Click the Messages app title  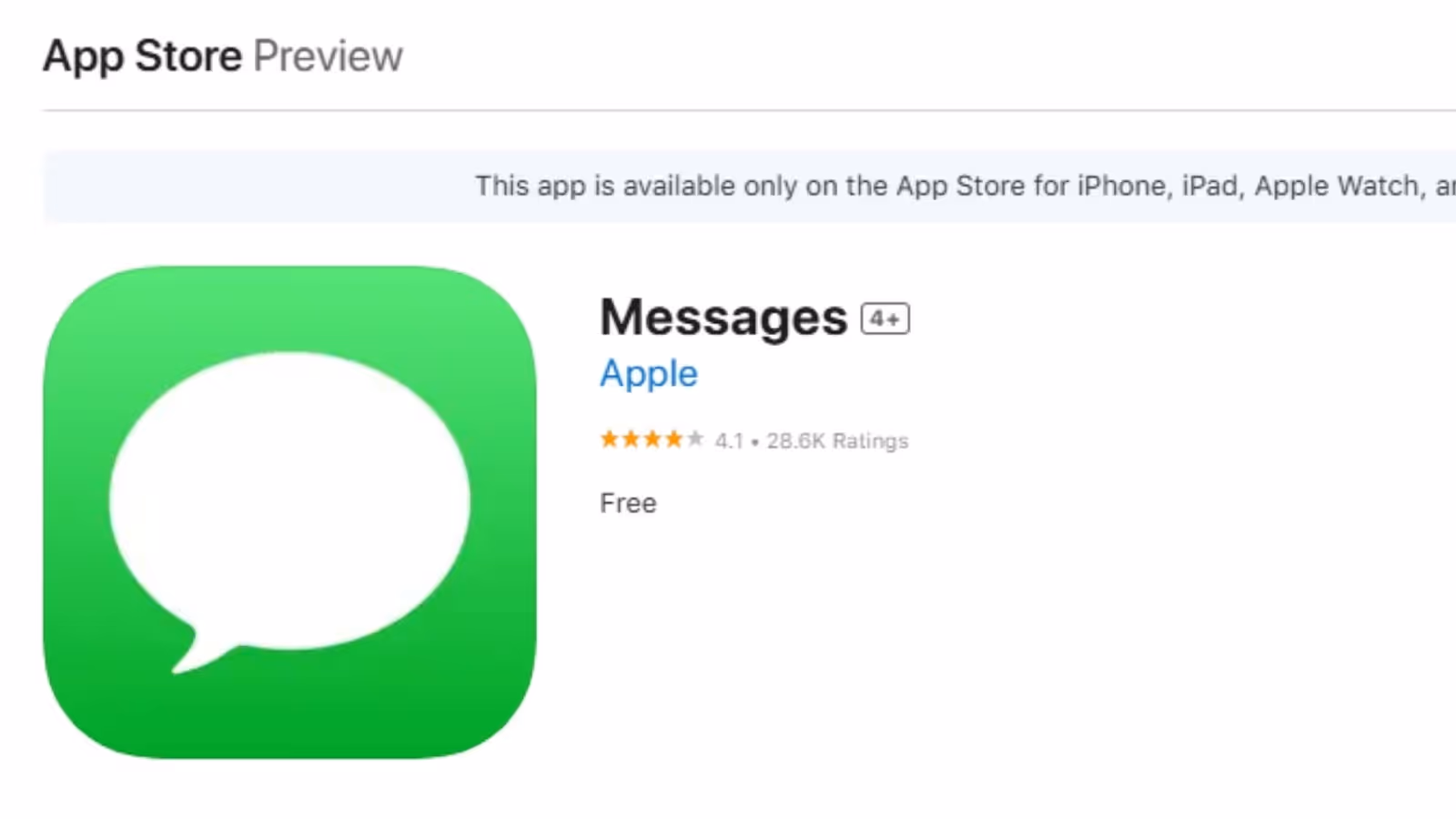pyautogui.click(x=723, y=318)
